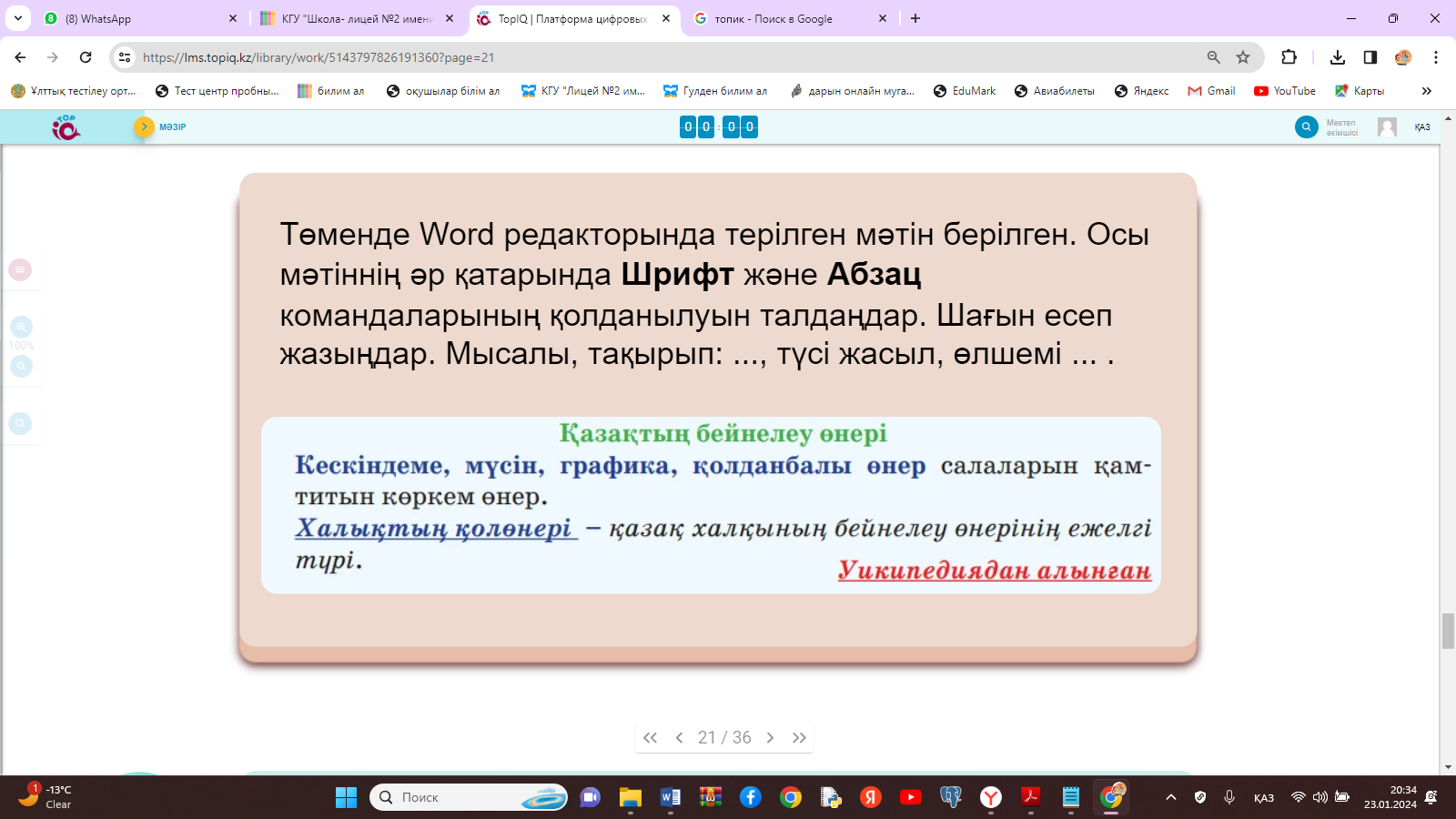Viewport: 1456px width, 819px height.
Task: Go forward in browser history
Action: pos(53,57)
